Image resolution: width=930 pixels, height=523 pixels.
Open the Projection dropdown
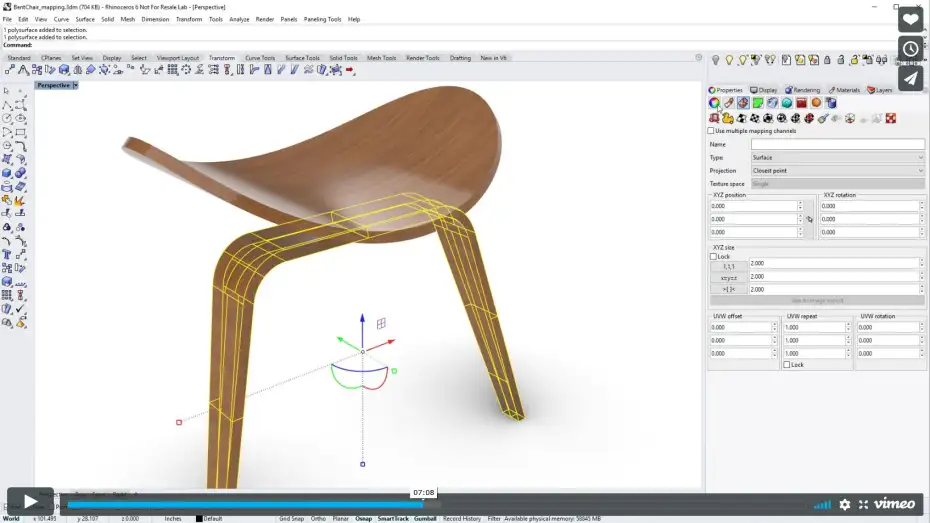[837, 171]
